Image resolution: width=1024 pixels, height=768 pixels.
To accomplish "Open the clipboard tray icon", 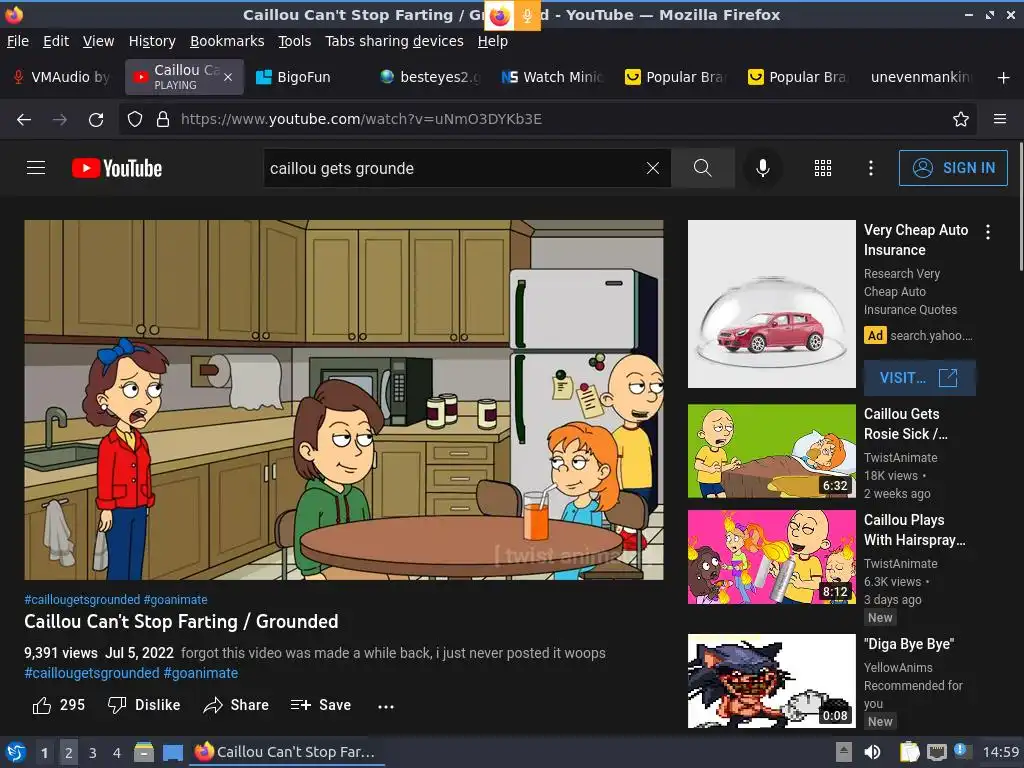I will (909, 752).
